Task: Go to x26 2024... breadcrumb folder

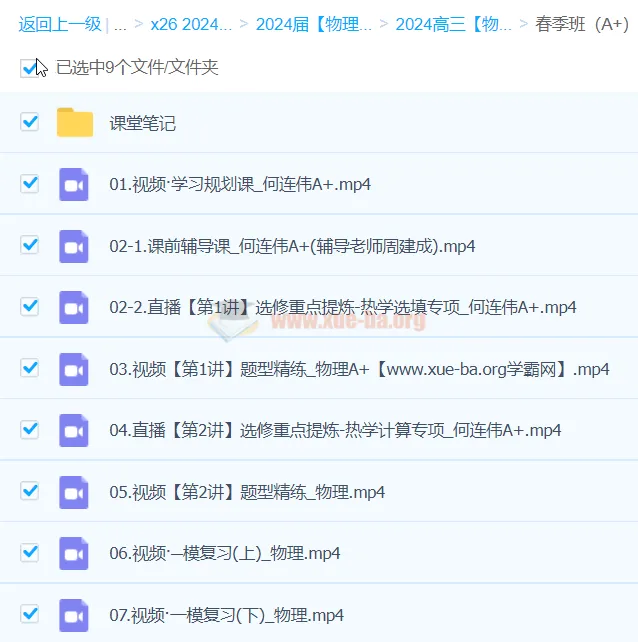Action: [x=191, y=25]
